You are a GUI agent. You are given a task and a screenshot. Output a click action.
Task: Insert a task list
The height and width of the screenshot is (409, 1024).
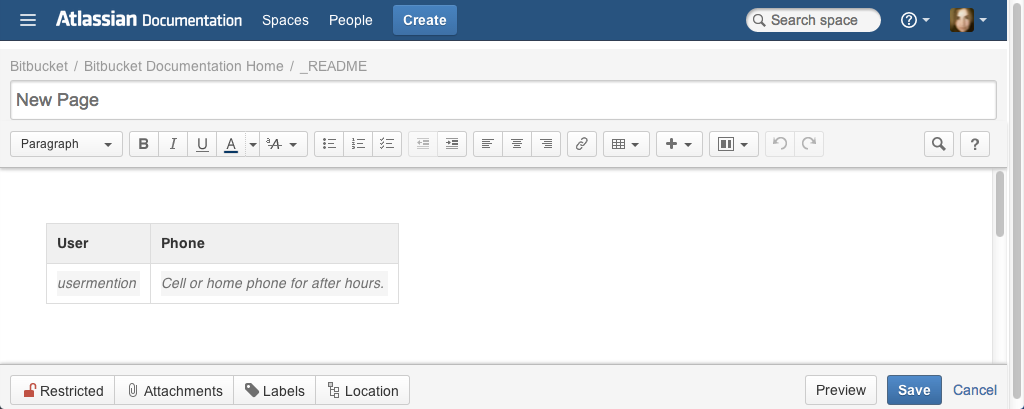click(387, 144)
